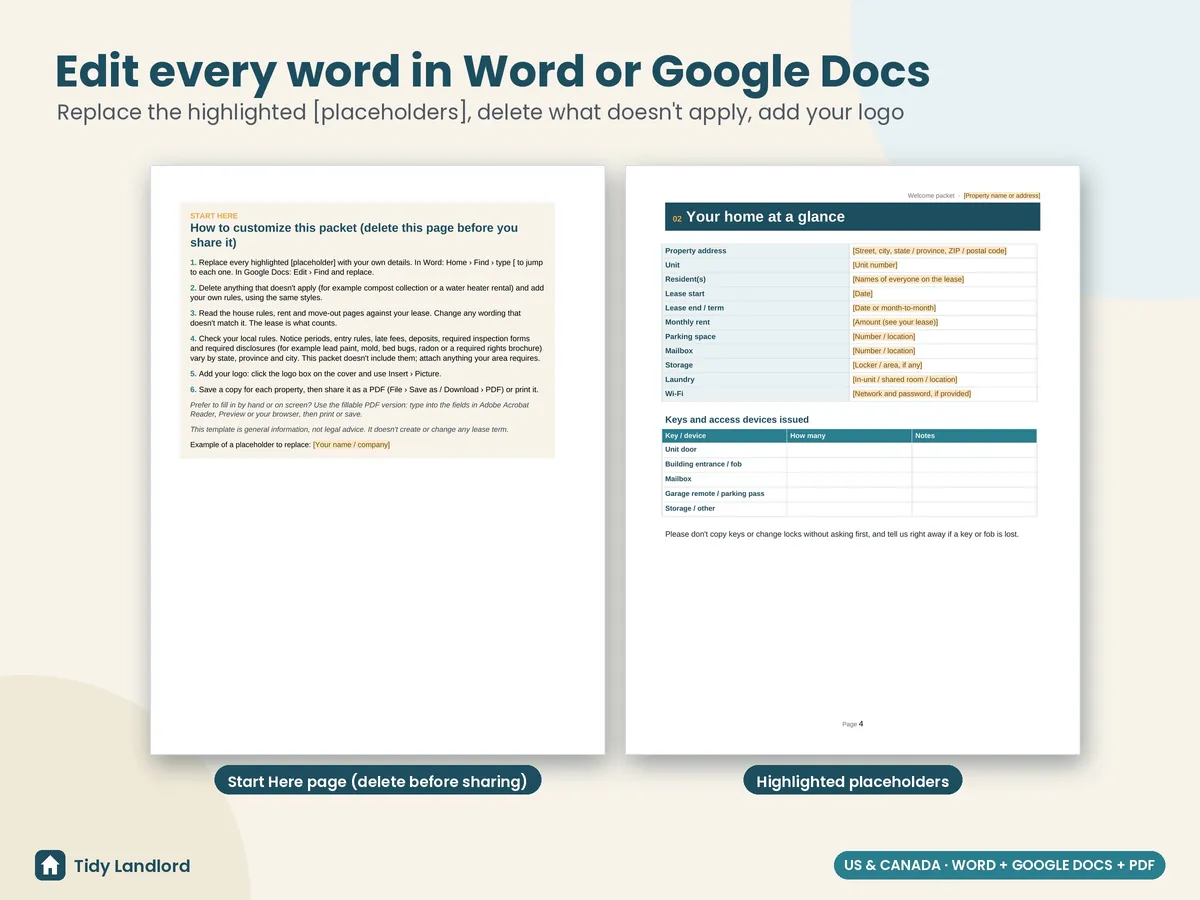
Task: Click the "[Names of everyone on the lease]" placeholder
Action: tap(908, 279)
